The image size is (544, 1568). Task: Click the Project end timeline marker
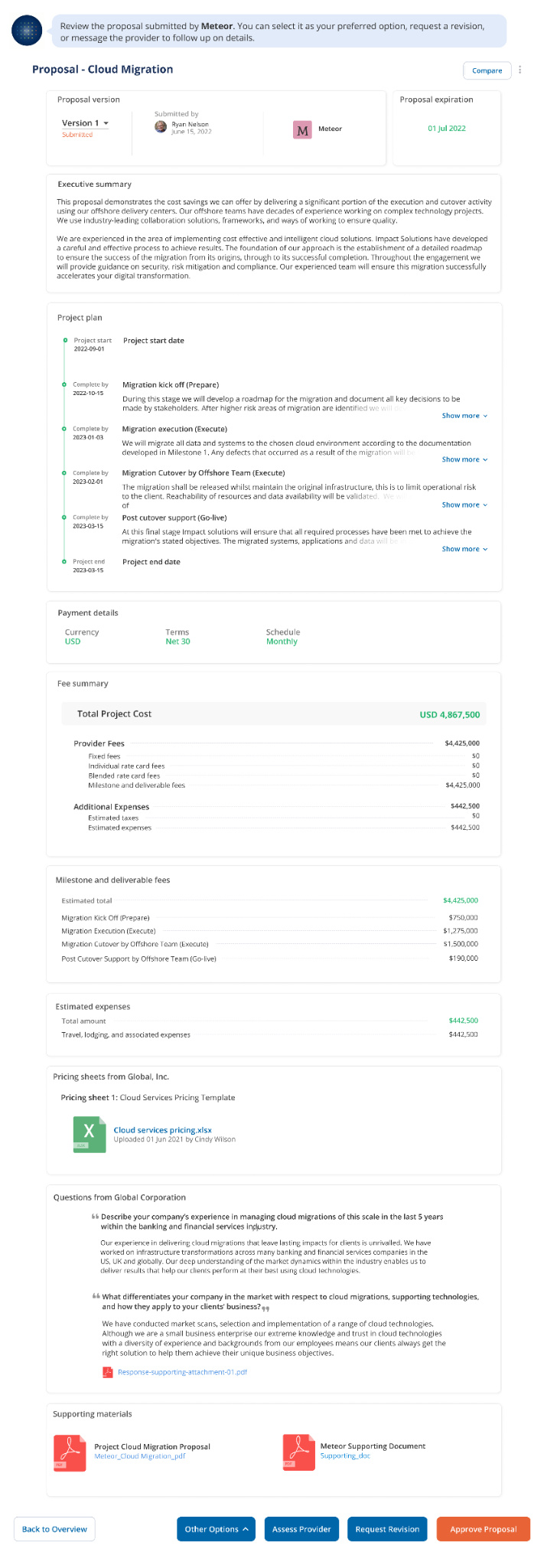[65, 562]
